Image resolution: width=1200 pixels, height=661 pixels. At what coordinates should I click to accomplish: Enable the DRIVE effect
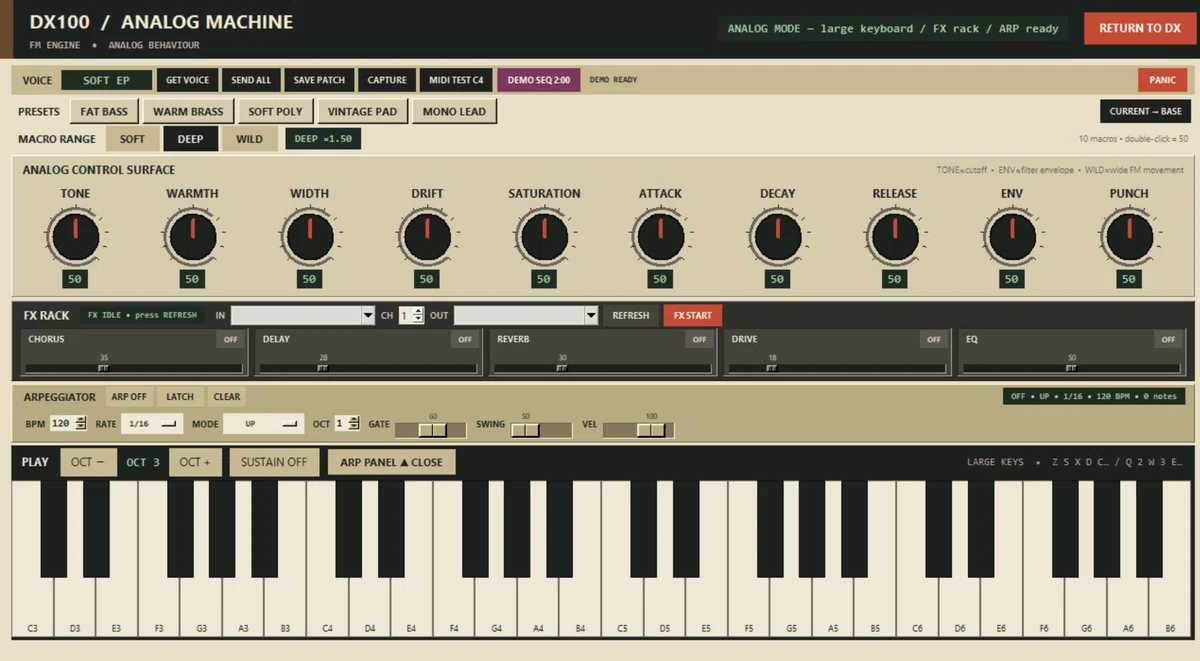934,340
